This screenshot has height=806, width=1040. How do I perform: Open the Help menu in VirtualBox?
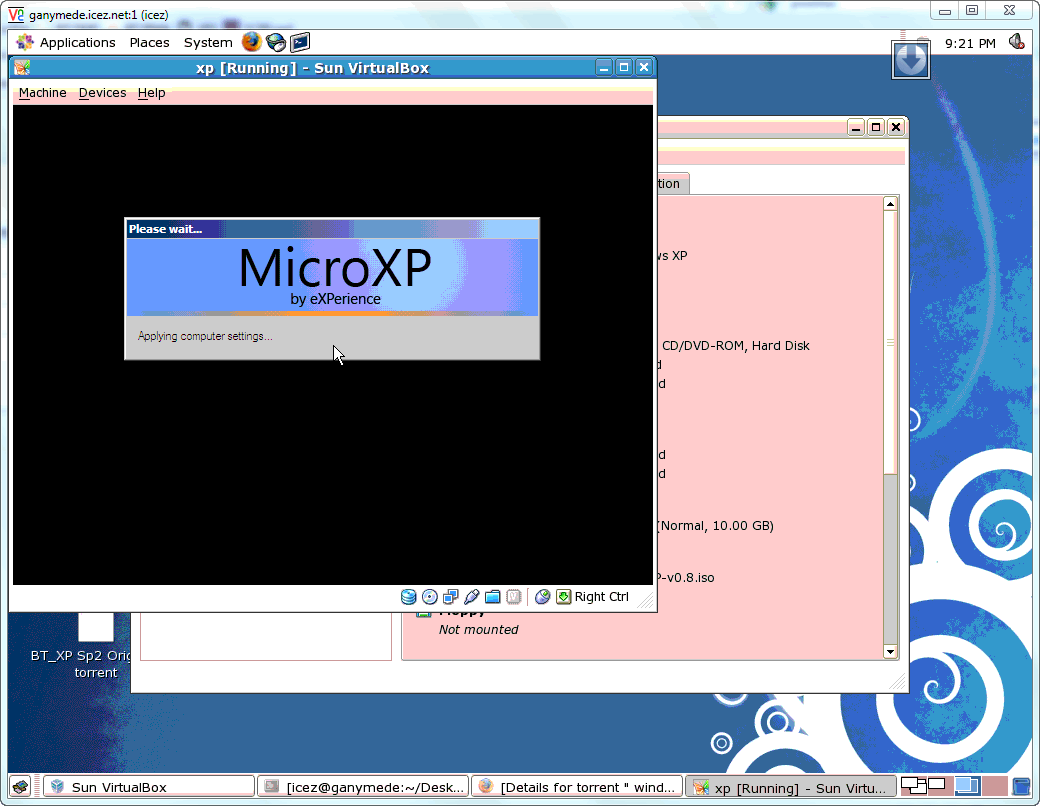click(151, 93)
